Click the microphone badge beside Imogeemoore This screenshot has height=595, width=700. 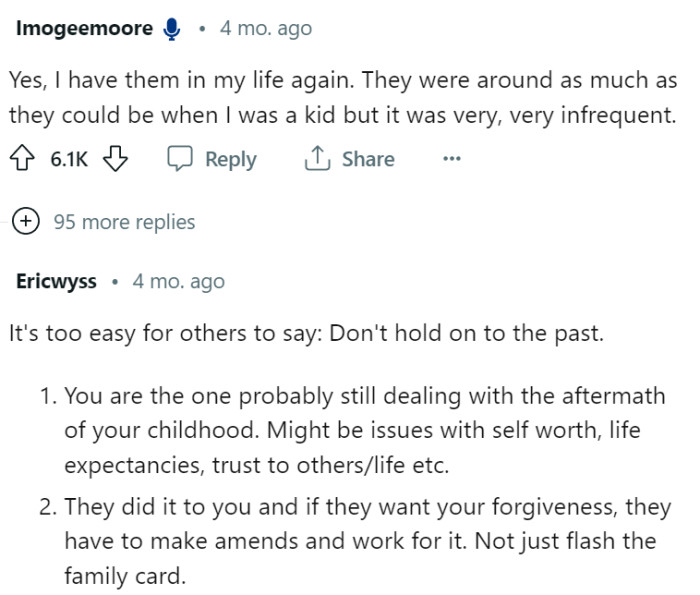pyautogui.click(x=171, y=29)
